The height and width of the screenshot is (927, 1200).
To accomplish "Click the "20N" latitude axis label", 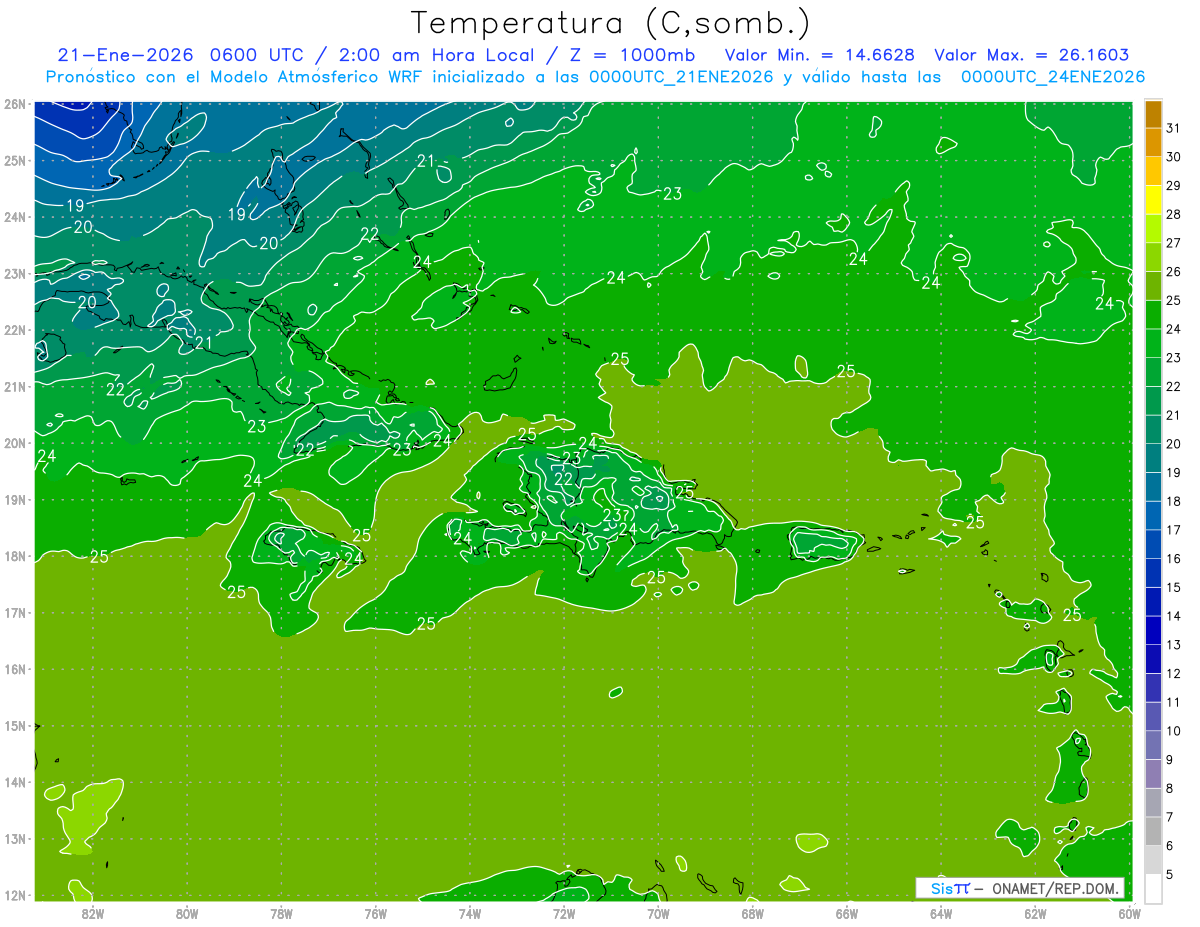I will coord(14,443).
